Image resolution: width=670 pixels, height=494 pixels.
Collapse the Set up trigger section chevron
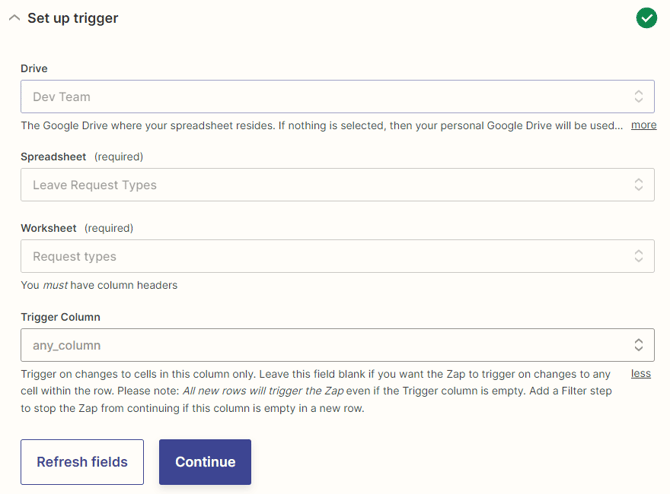[14, 18]
